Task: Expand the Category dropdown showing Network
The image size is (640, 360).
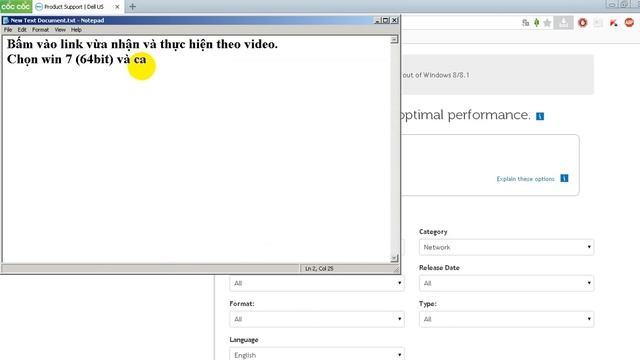Action: tap(506, 247)
